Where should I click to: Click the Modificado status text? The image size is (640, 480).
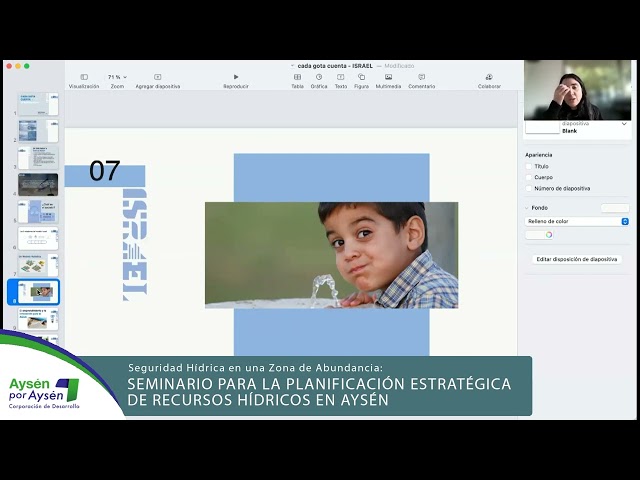(x=399, y=66)
